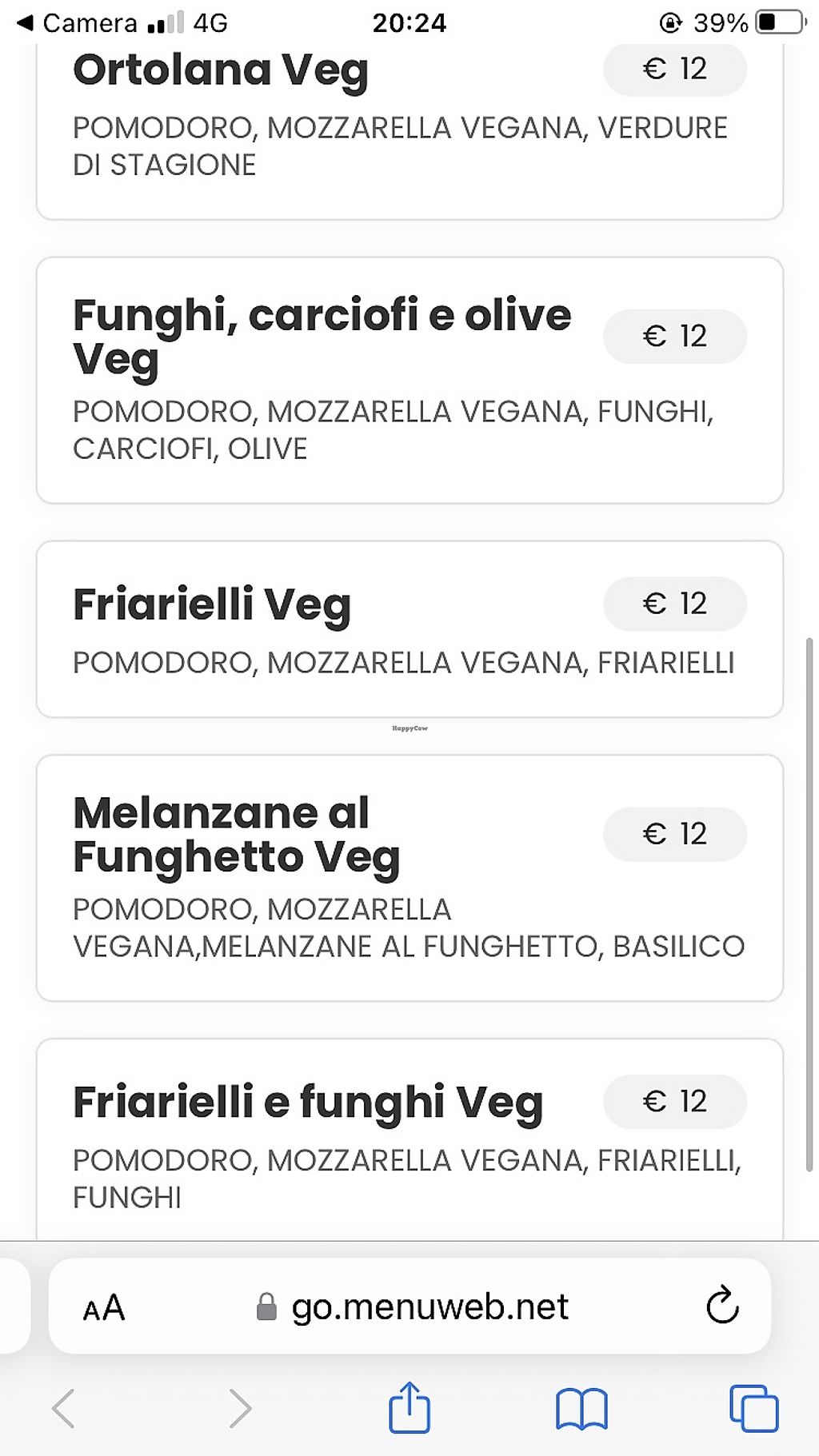Click the go.menuweb.net address field

[429, 1307]
